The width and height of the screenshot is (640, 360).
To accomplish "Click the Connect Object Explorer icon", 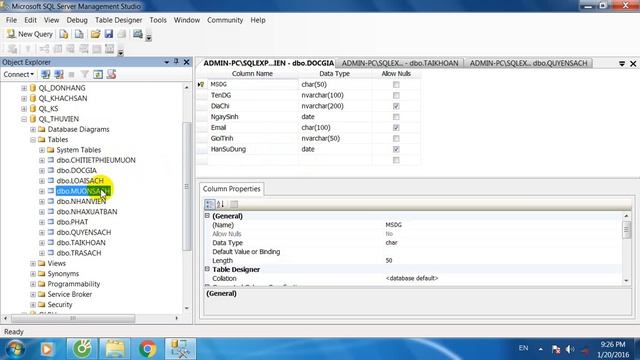I will [x=46, y=74].
